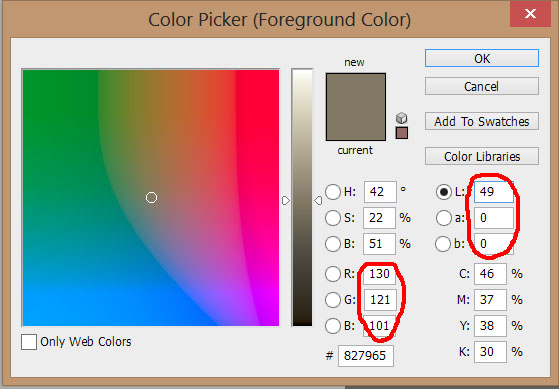
Task: Enable Only Web Colors checkbox
Action: tap(29, 342)
